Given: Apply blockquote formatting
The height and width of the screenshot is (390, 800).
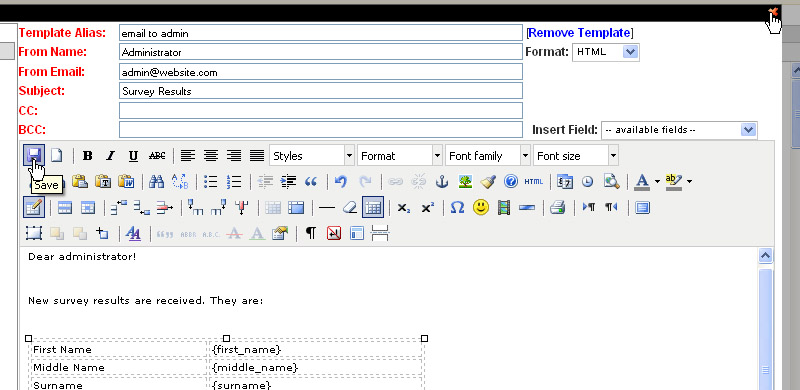Looking at the screenshot, I should tap(311, 181).
